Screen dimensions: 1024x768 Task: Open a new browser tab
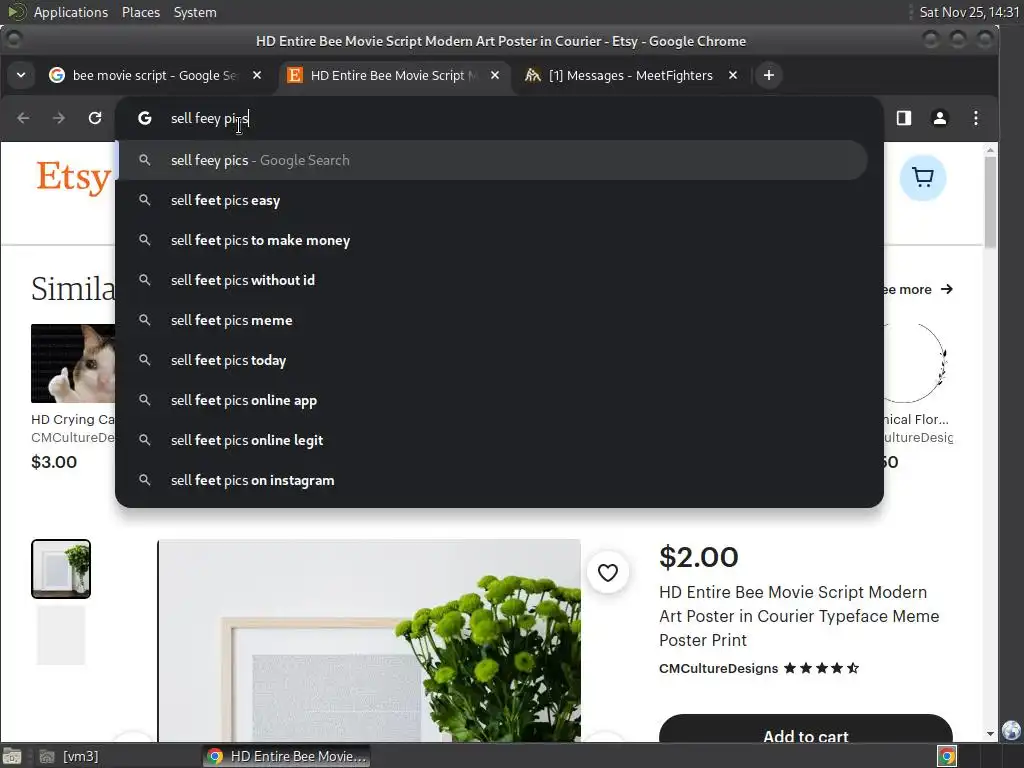[x=769, y=75]
